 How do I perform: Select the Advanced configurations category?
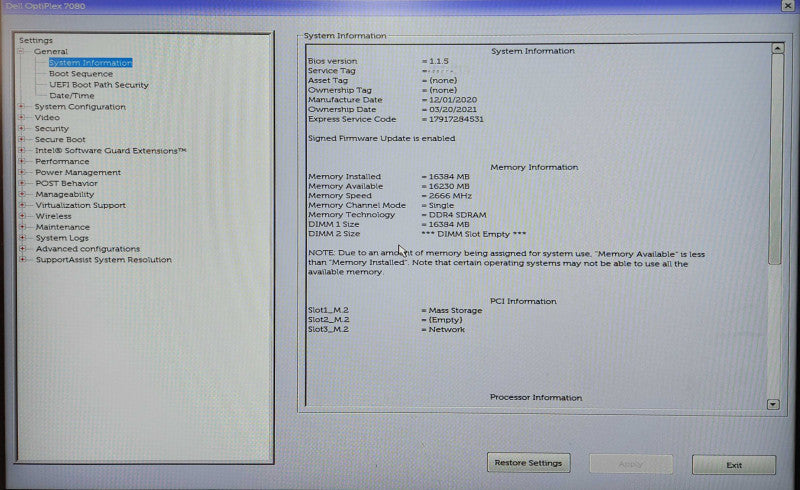point(87,249)
